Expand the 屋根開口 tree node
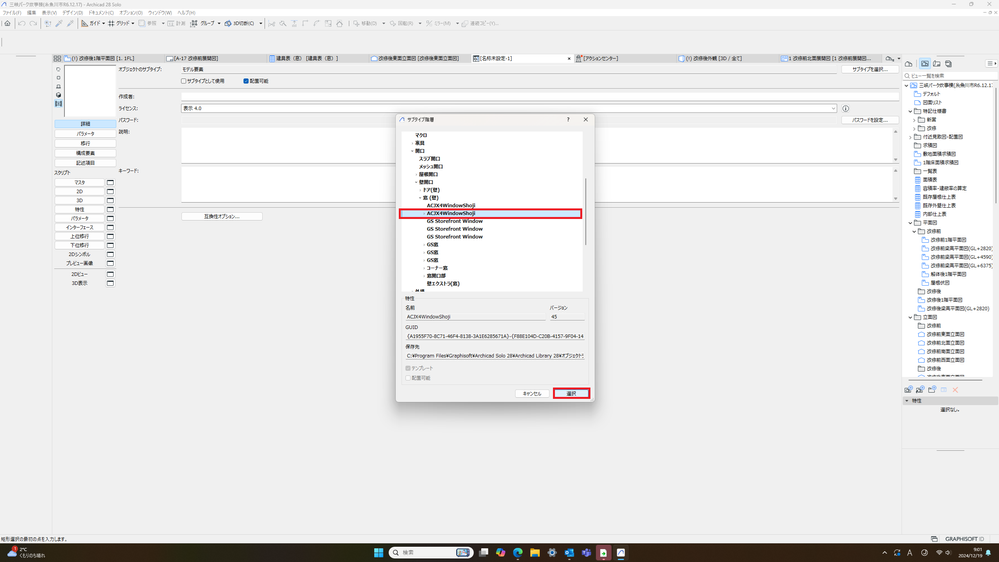Screen dimensions: 999x562 pyautogui.click(x=416, y=175)
